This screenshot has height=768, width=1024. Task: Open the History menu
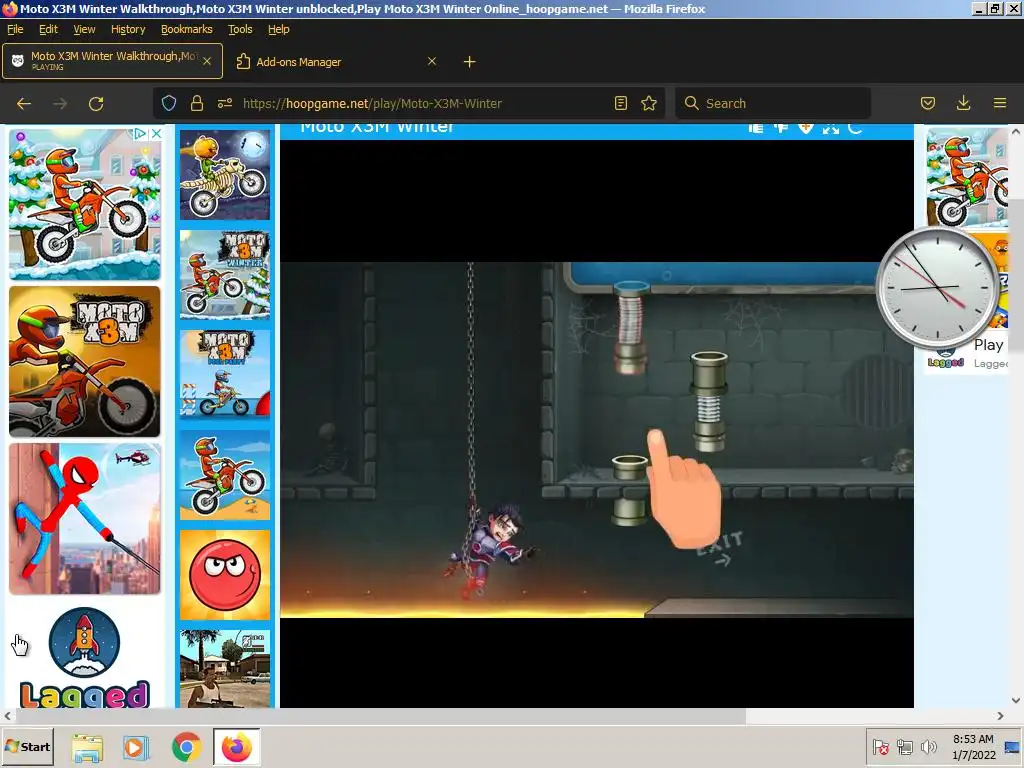128,29
